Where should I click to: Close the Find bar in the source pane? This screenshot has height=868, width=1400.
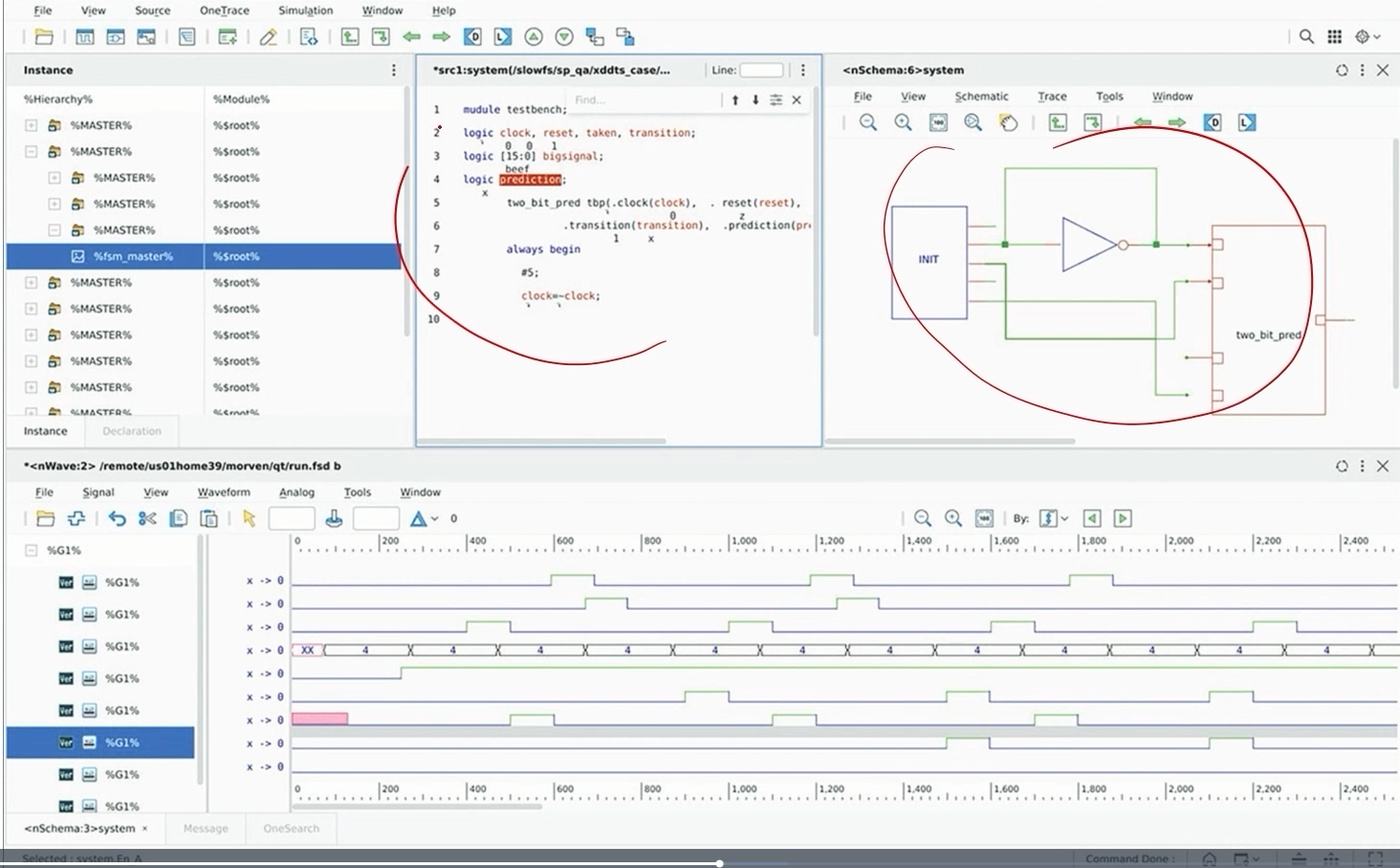(x=797, y=99)
